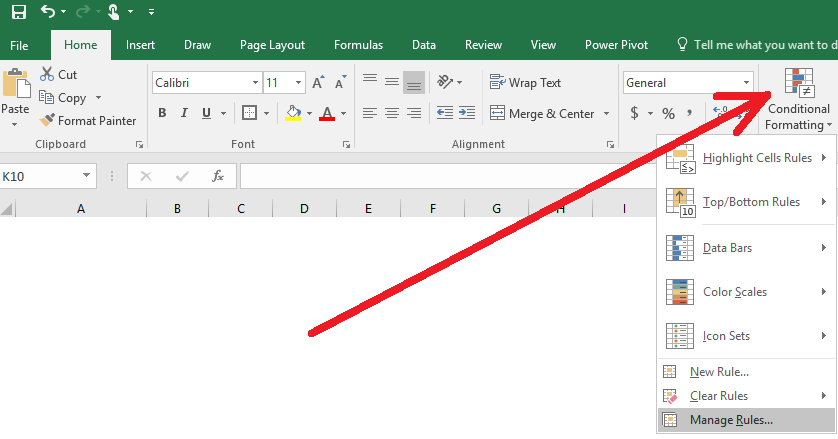Click Accounting dollar format icon
Screen dimensions: 838x439
coord(634,113)
